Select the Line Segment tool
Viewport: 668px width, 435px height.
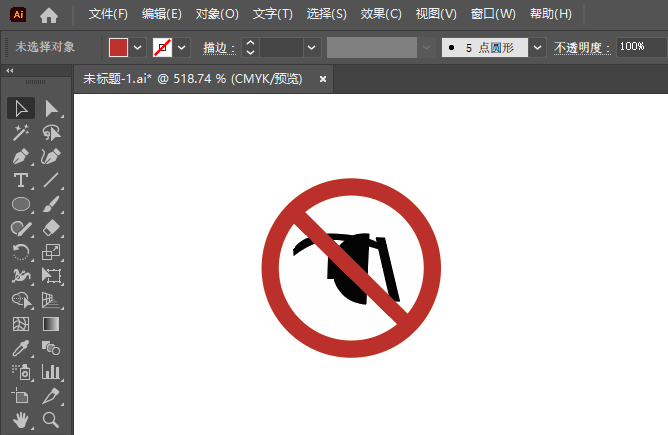(x=52, y=180)
